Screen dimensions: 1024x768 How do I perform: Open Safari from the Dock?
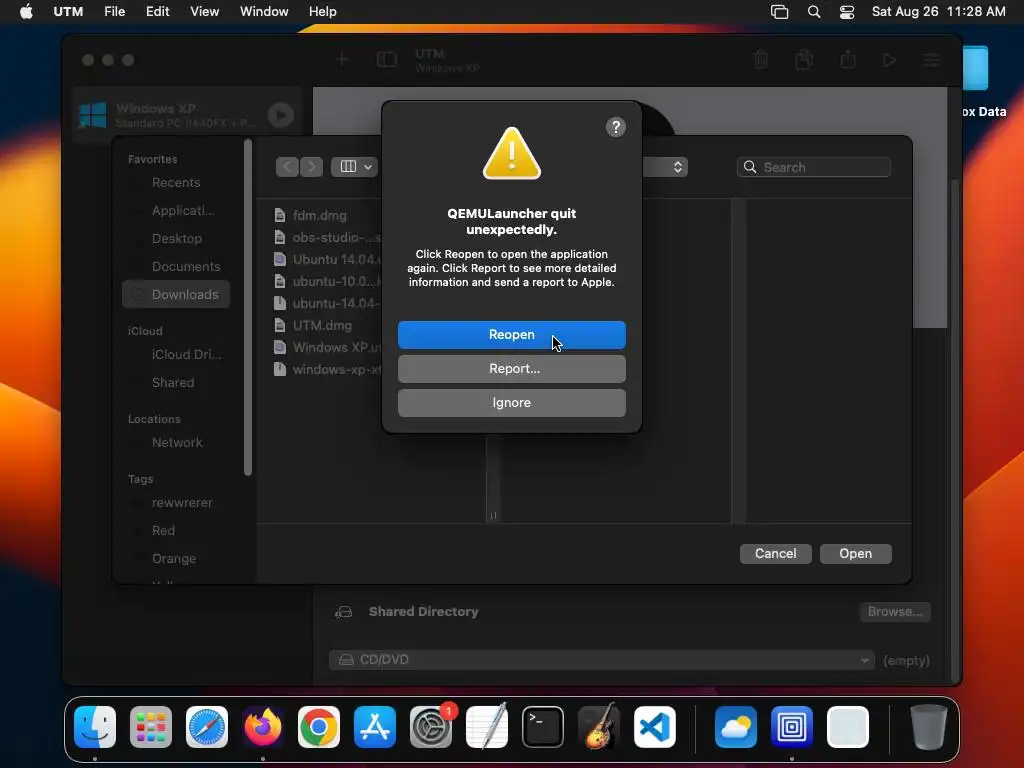coord(207,726)
